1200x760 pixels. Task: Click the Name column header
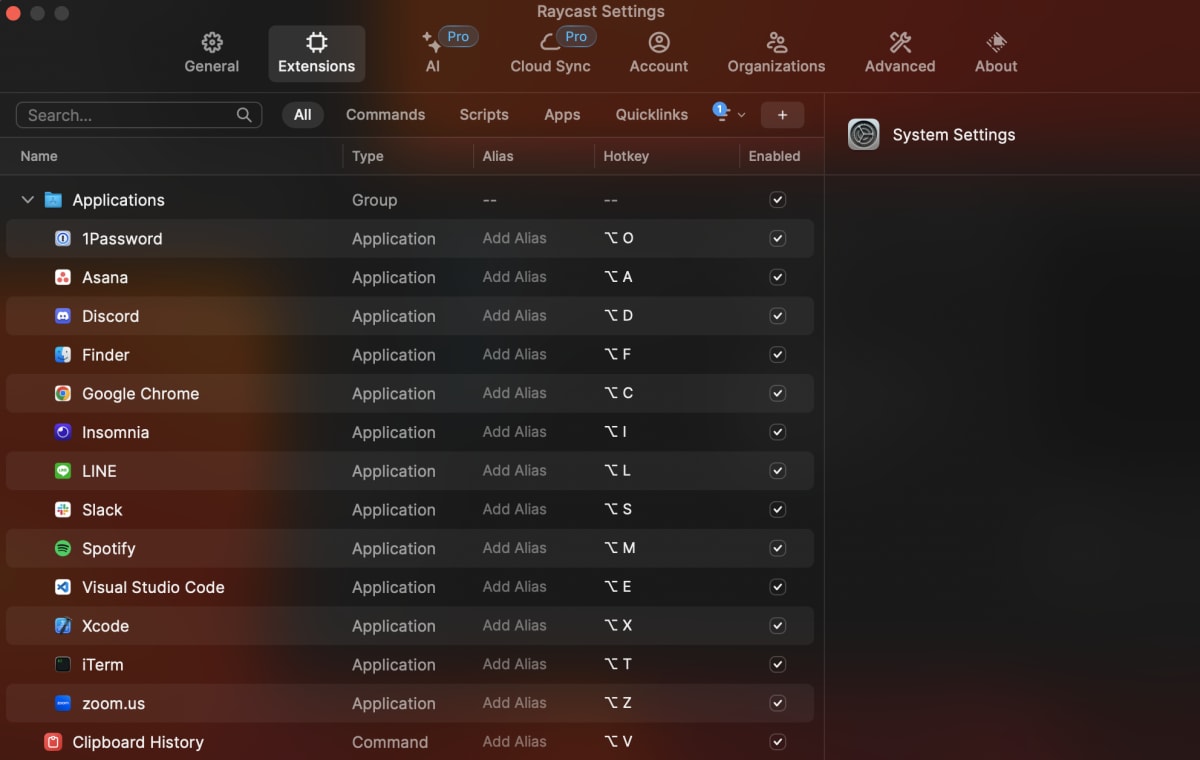click(x=39, y=156)
